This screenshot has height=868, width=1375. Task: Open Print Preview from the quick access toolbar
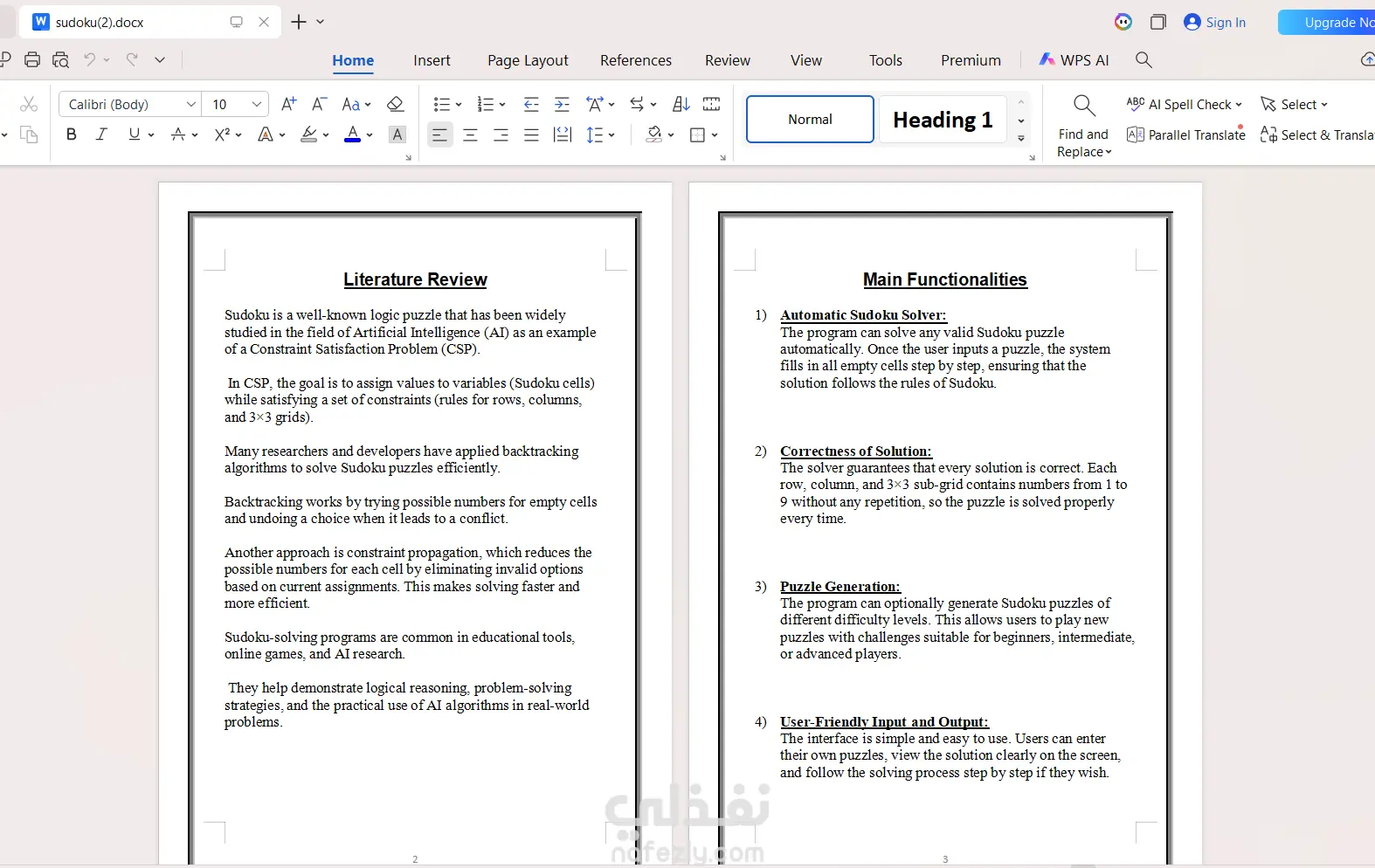(x=60, y=59)
